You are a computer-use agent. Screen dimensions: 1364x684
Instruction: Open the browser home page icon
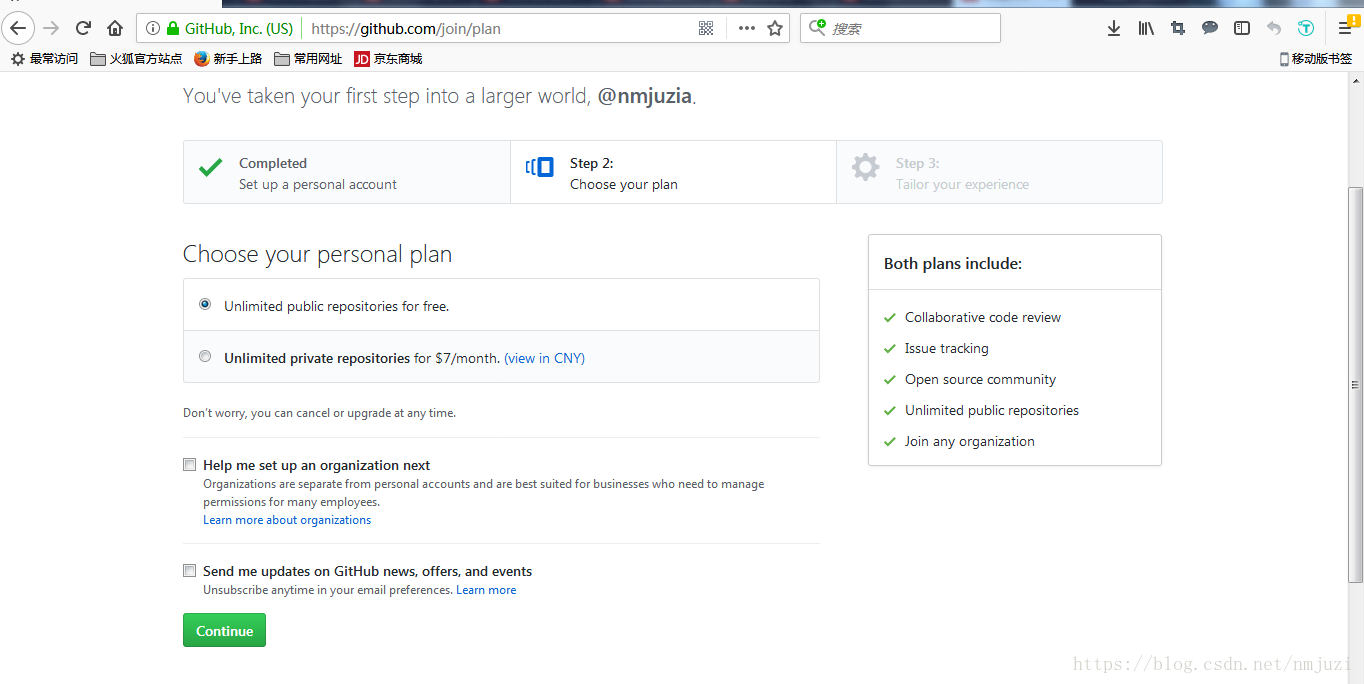[x=115, y=28]
